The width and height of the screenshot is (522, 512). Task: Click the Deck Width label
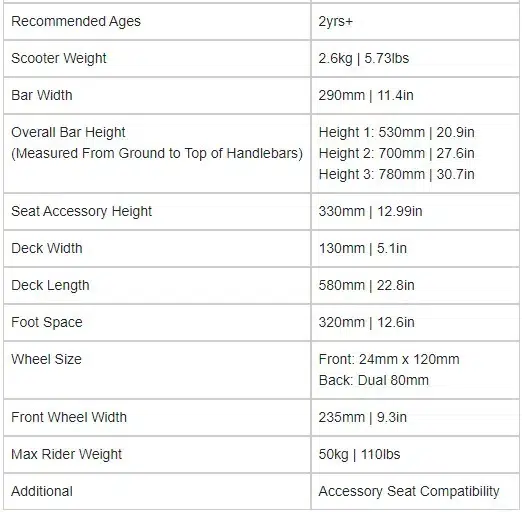47,248
